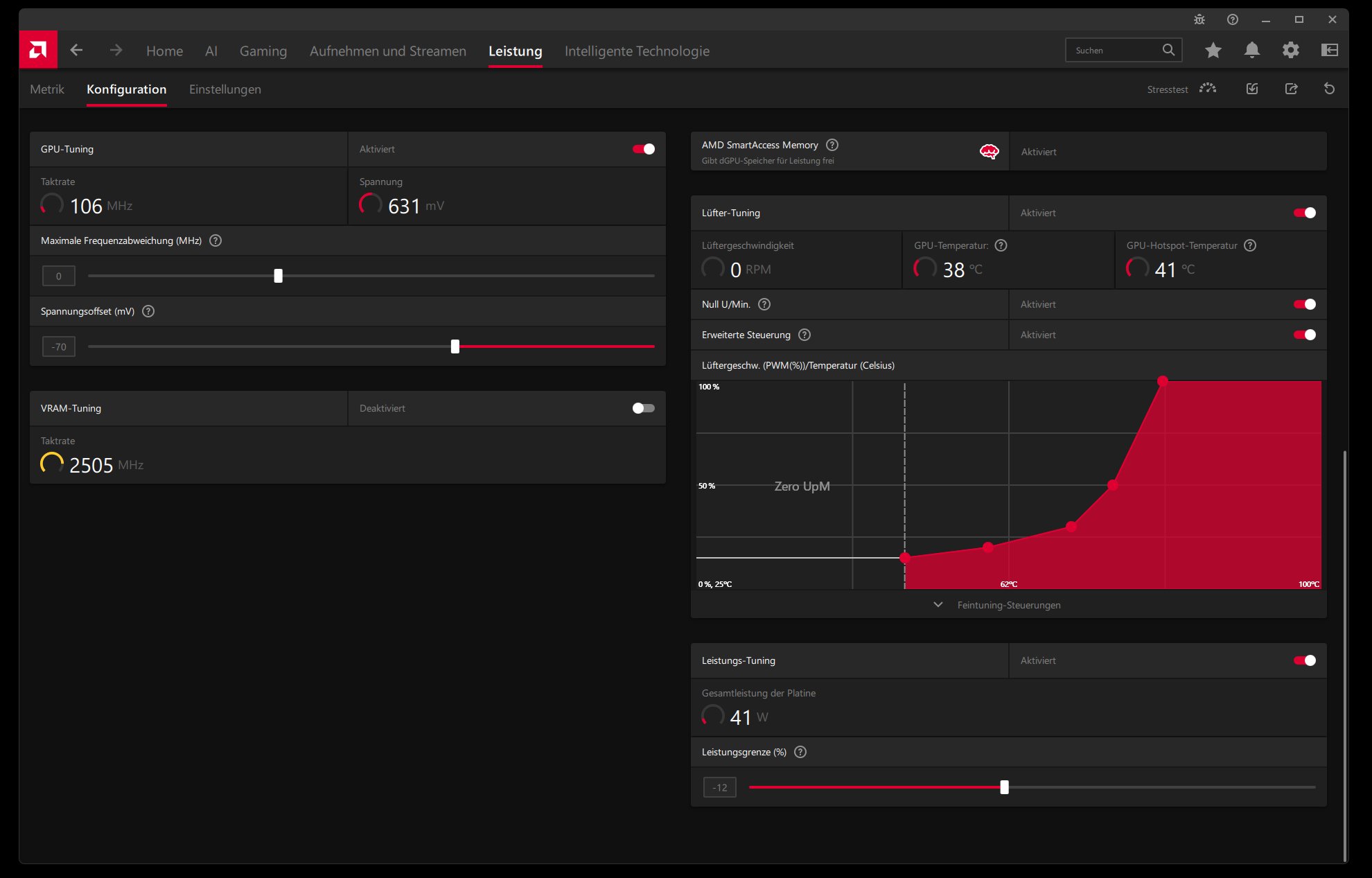Select the Leistung tab

515,51
